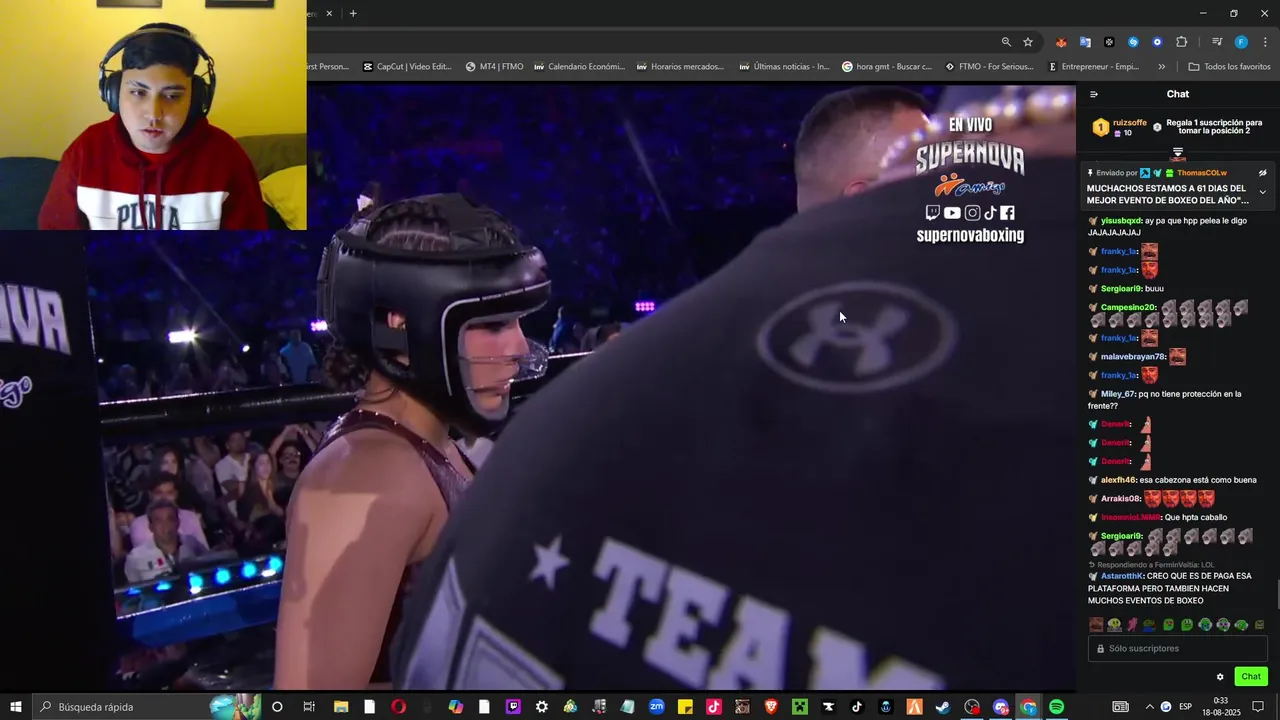
Task: Open ThomasCOLw username in pinned message
Action: [1202, 173]
